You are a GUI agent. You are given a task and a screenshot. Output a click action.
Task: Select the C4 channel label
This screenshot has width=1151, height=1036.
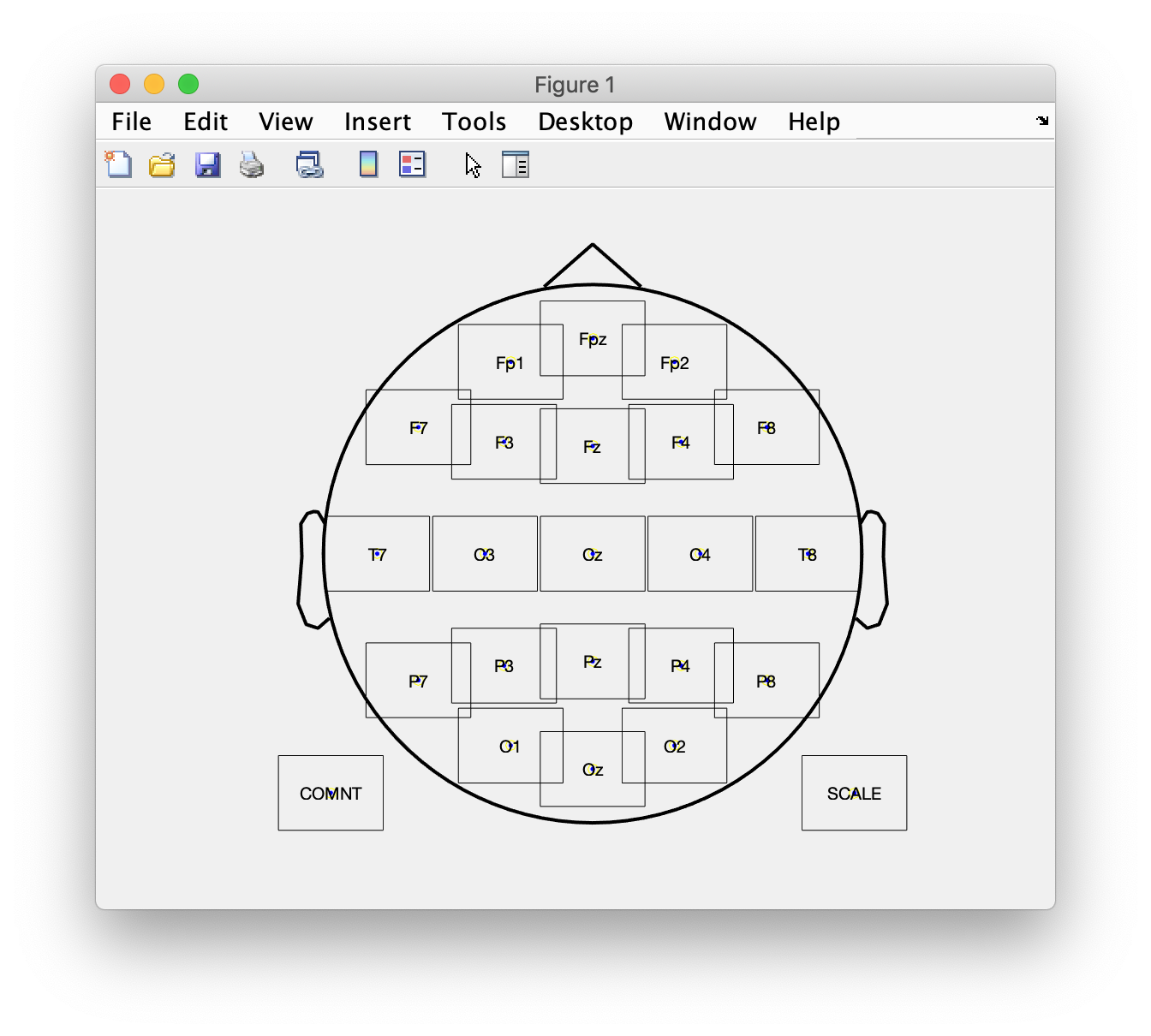(x=701, y=555)
